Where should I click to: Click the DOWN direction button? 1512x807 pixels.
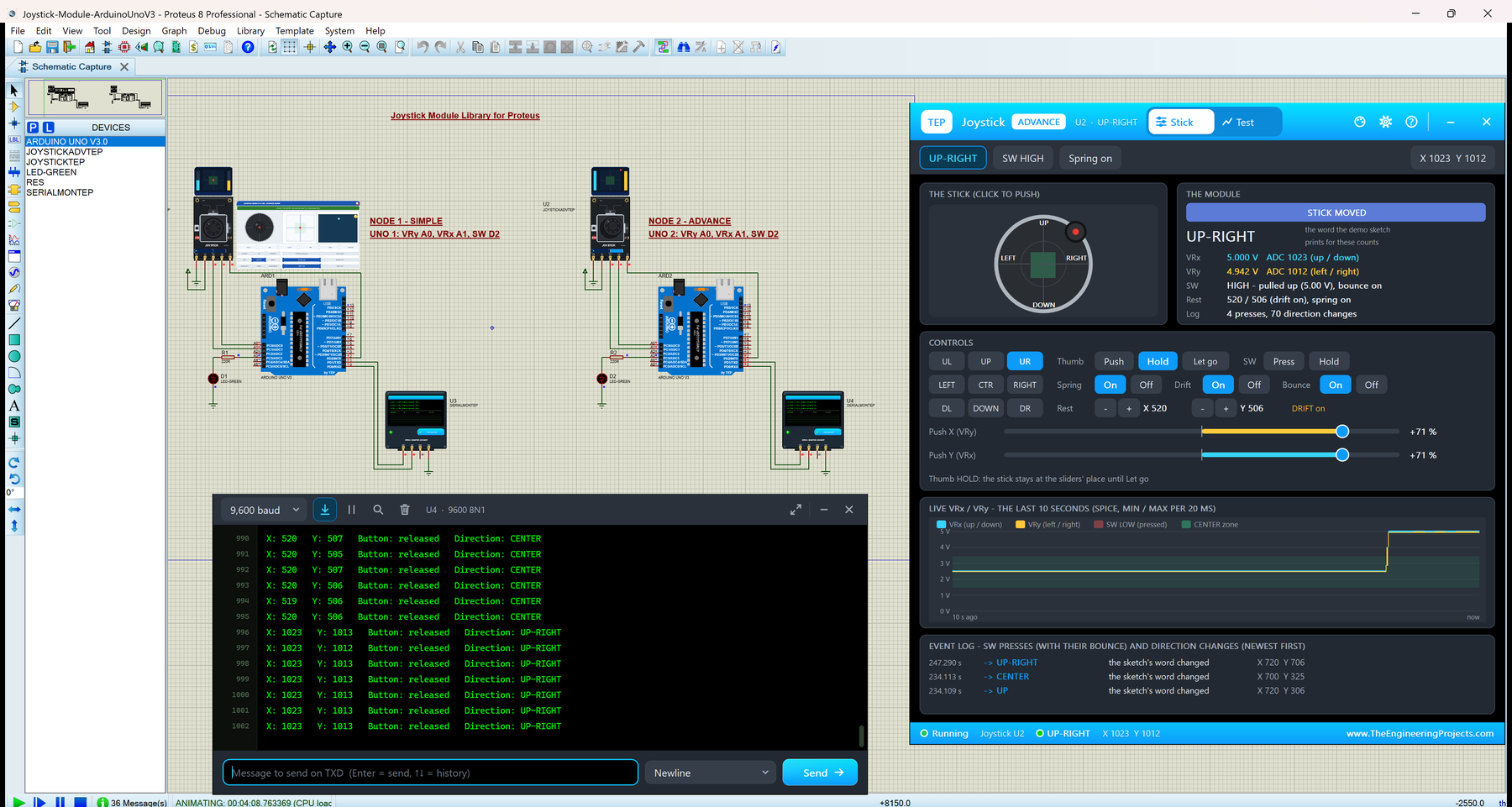tap(985, 408)
